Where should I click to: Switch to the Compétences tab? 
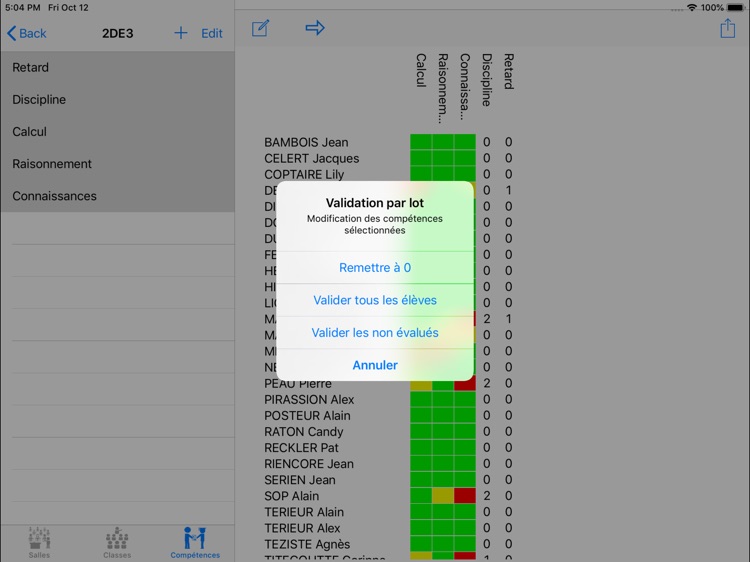195,542
